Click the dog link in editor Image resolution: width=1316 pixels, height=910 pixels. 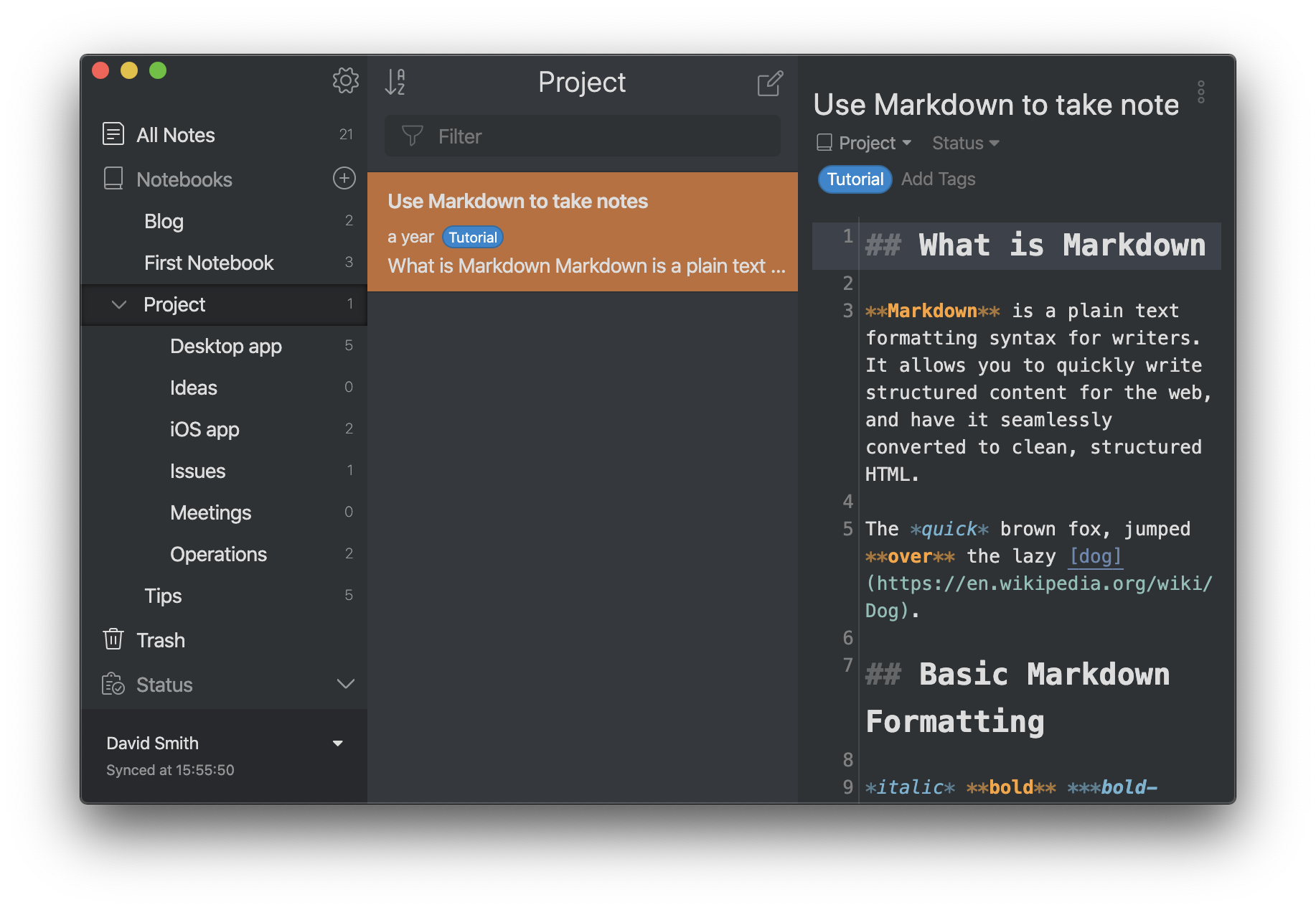1095,556
